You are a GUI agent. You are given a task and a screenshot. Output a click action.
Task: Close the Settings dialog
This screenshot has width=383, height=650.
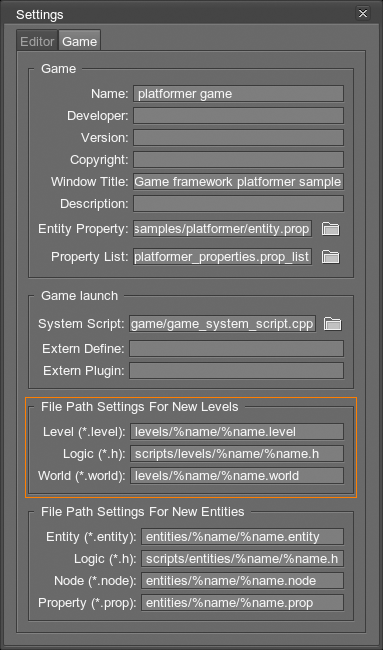tap(363, 14)
